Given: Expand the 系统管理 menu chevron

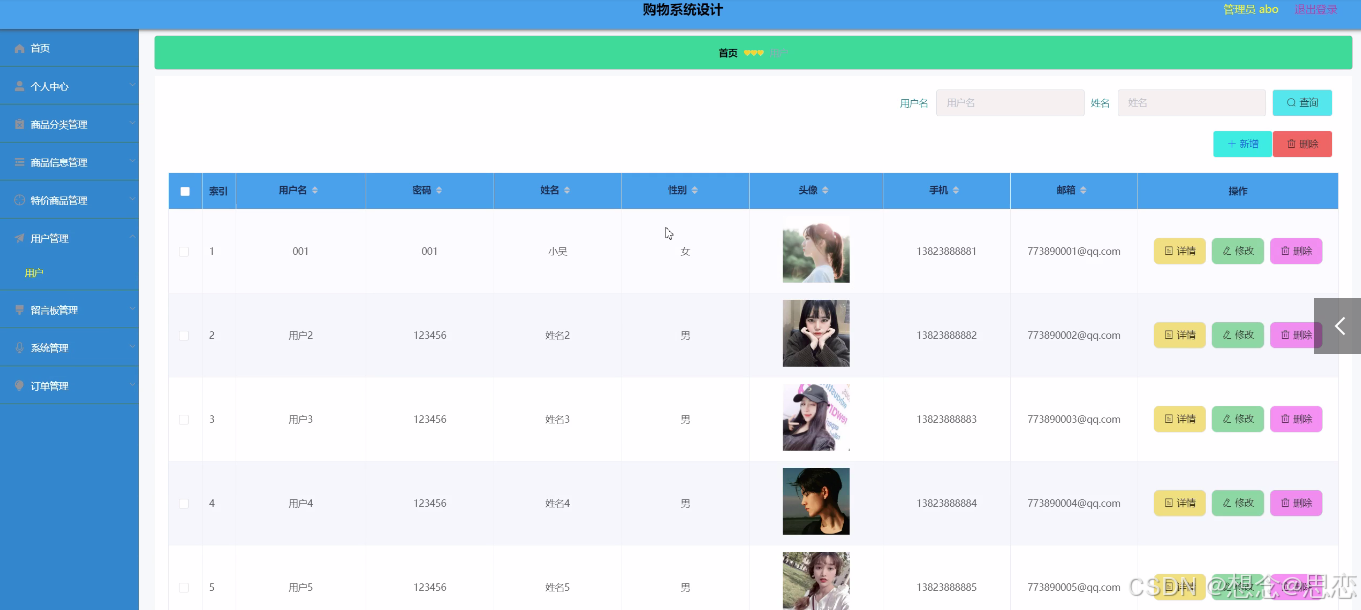Looking at the screenshot, I should click(x=131, y=348).
